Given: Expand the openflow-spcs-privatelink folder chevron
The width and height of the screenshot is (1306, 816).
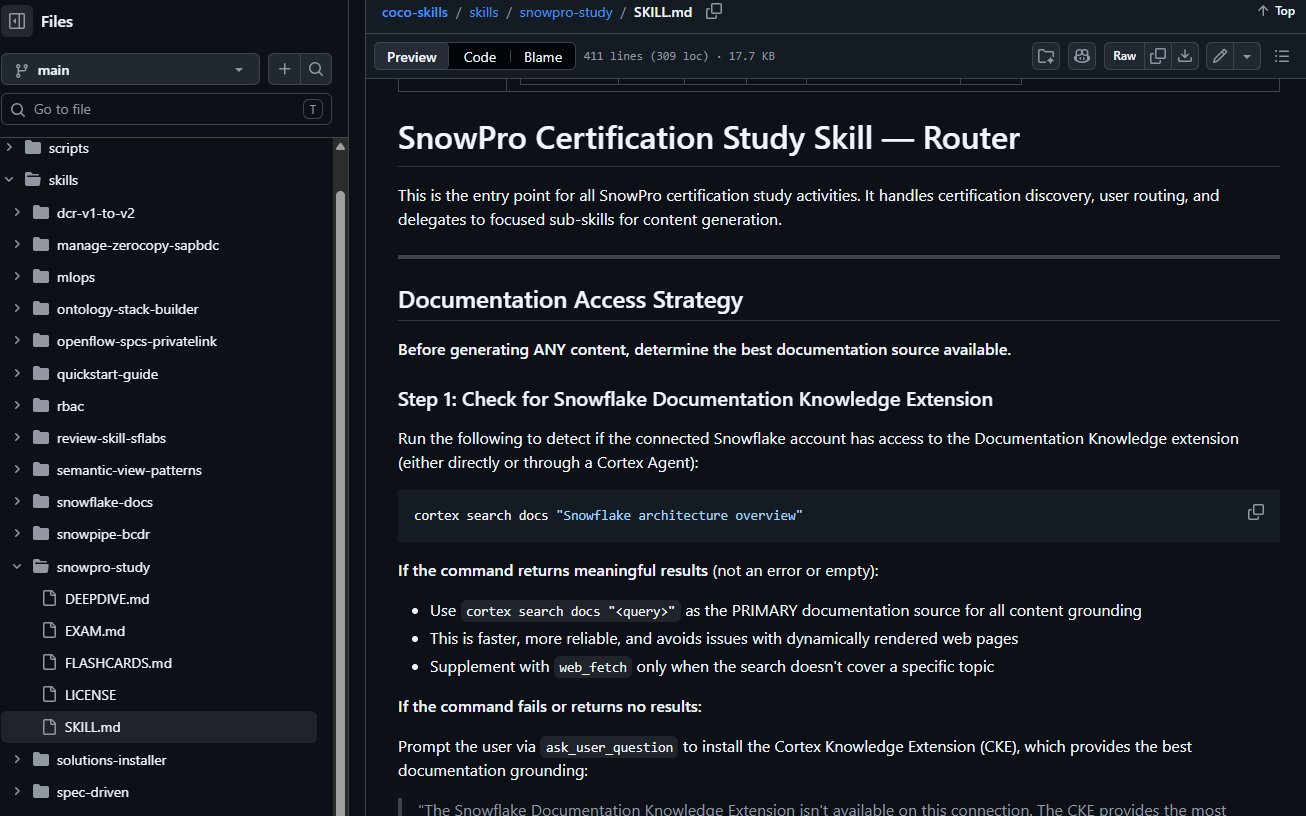Looking at the screenshot, I should pos(17,341).
